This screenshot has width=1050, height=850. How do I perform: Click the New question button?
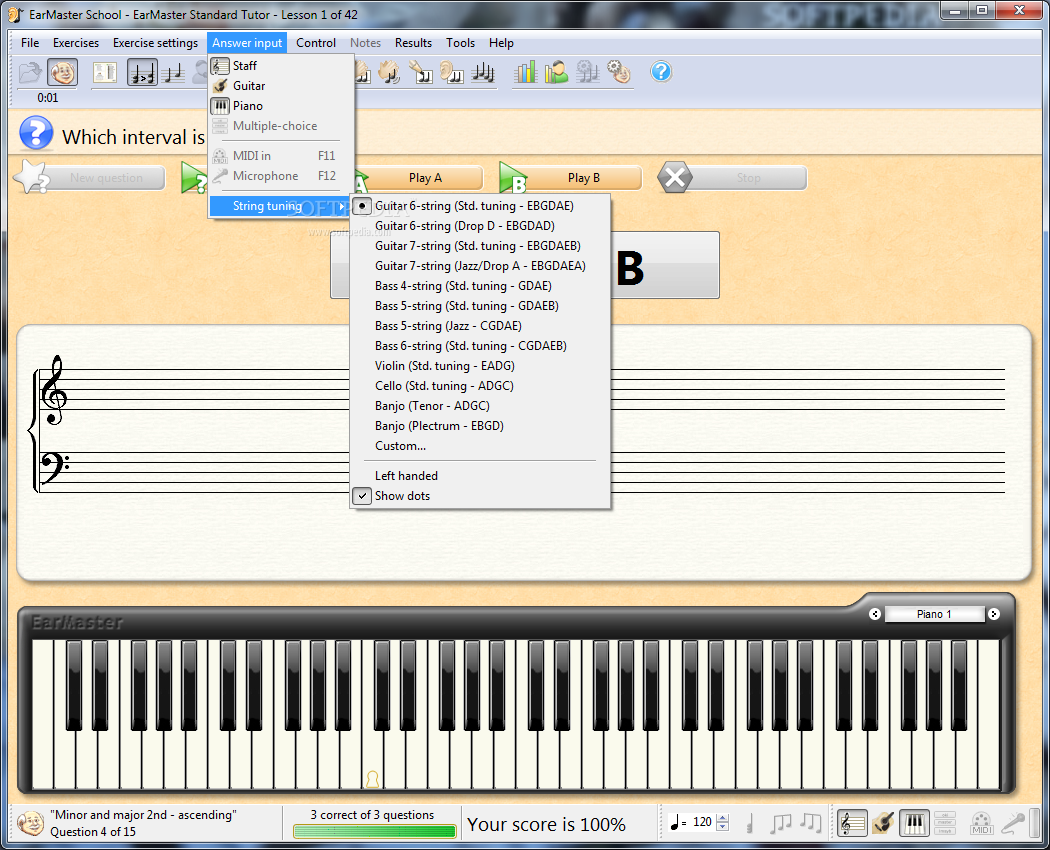pyautogui.click(x=90, y=178)
